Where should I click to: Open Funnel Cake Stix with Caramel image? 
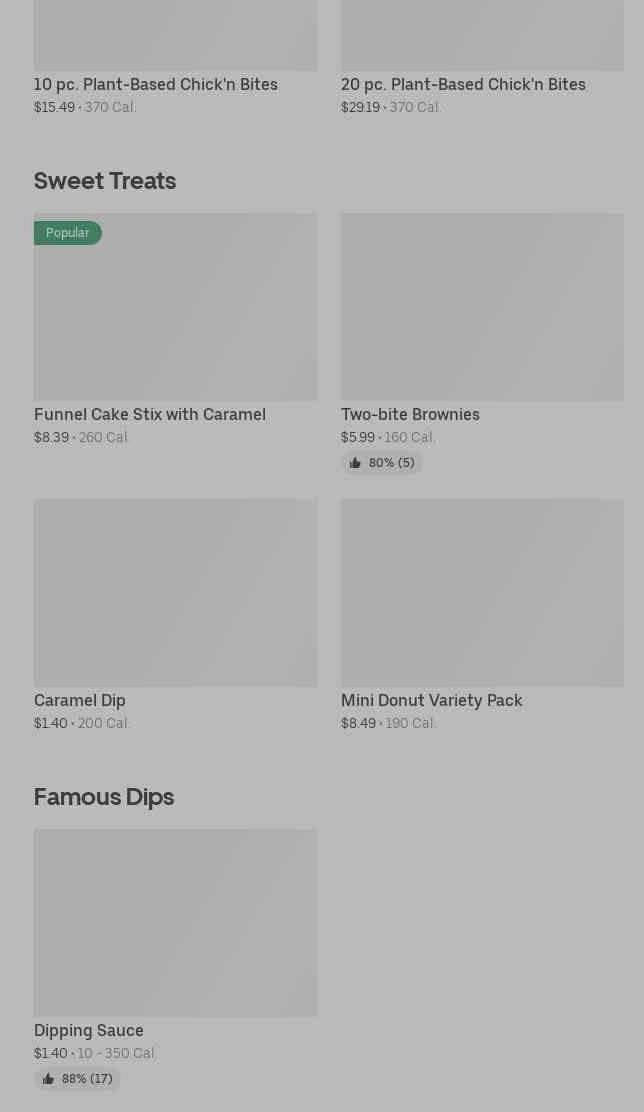(x=175, y=307)
